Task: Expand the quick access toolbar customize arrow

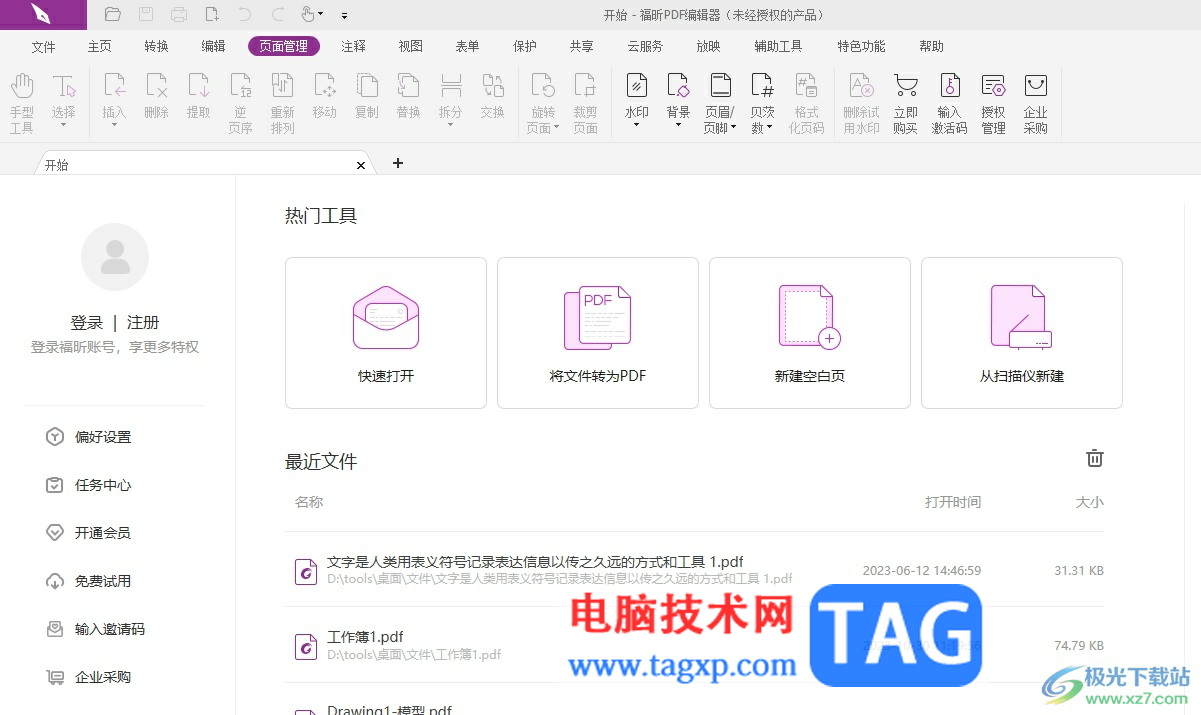Action: [344, 15]
